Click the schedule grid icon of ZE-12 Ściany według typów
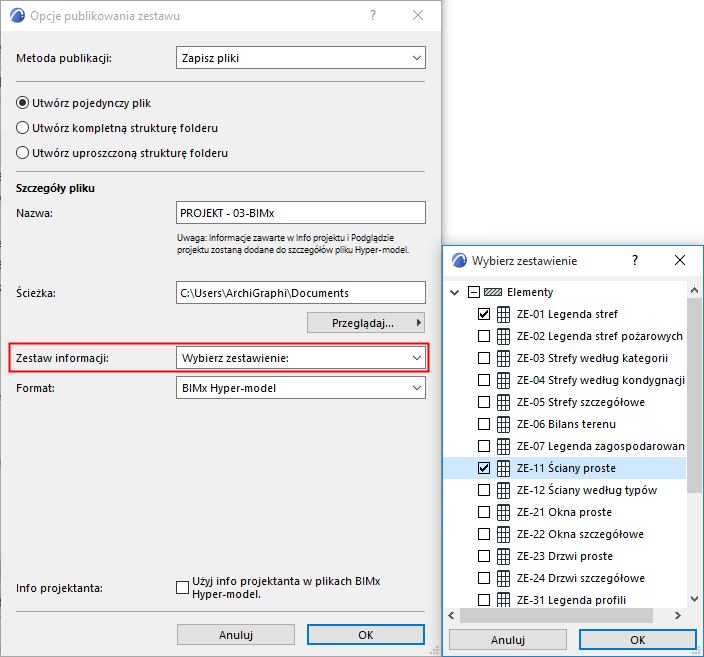Image resolution: width=704 pixels, height=657 pixels. click(503, 490)
